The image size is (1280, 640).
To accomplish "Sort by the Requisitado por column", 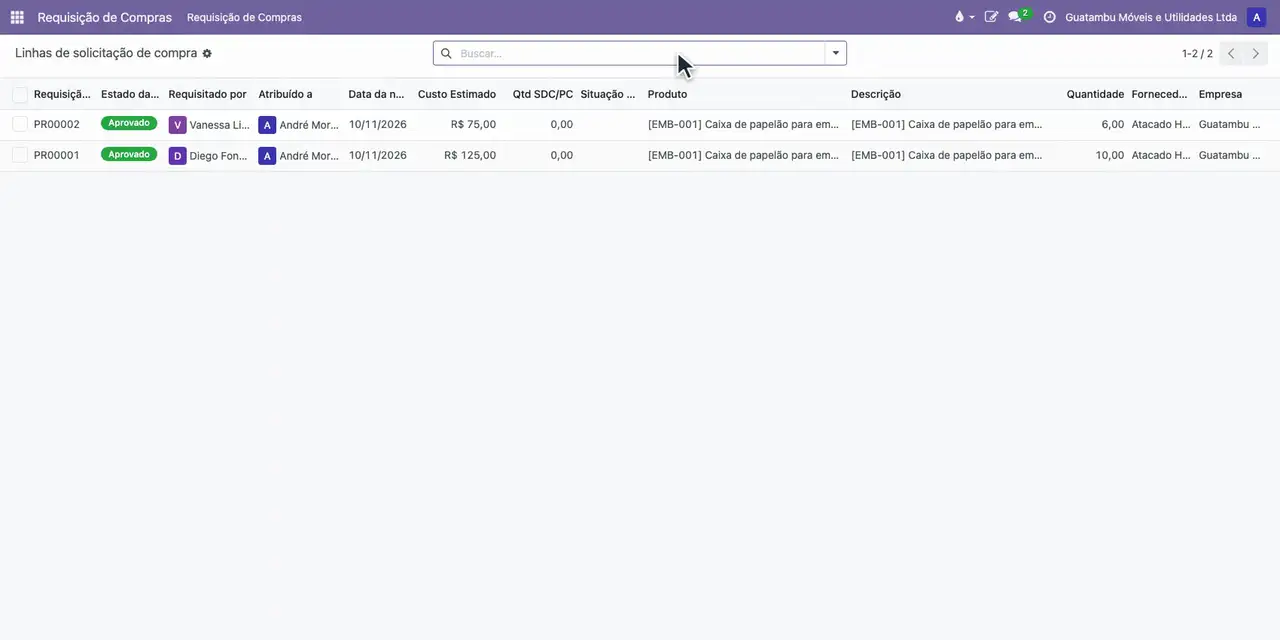I will (x=207, y=94).
